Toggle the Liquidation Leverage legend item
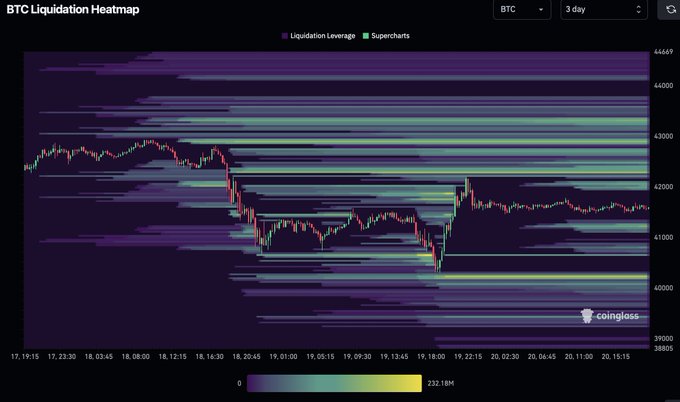The width and height of the screenshot is (680, 402). [x=318, y=36]
